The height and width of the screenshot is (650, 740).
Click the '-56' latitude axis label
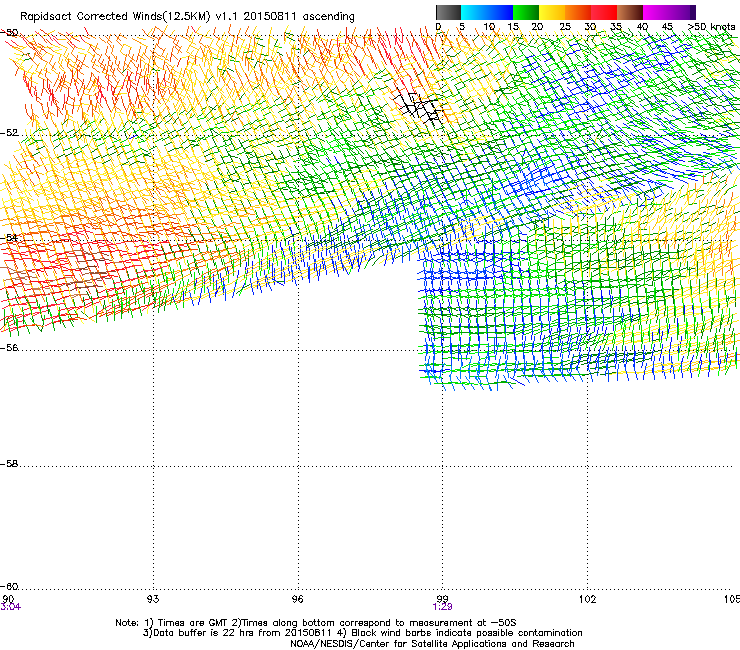tap(9, 348)
